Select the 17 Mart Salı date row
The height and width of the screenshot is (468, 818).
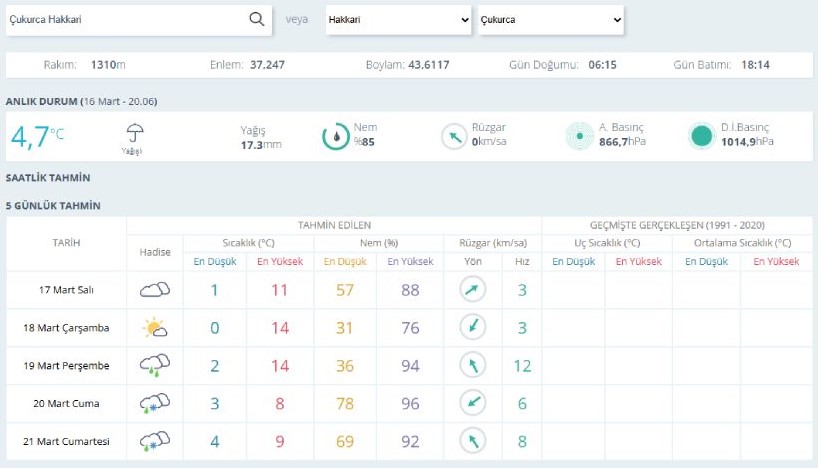(x=66, y=290)
